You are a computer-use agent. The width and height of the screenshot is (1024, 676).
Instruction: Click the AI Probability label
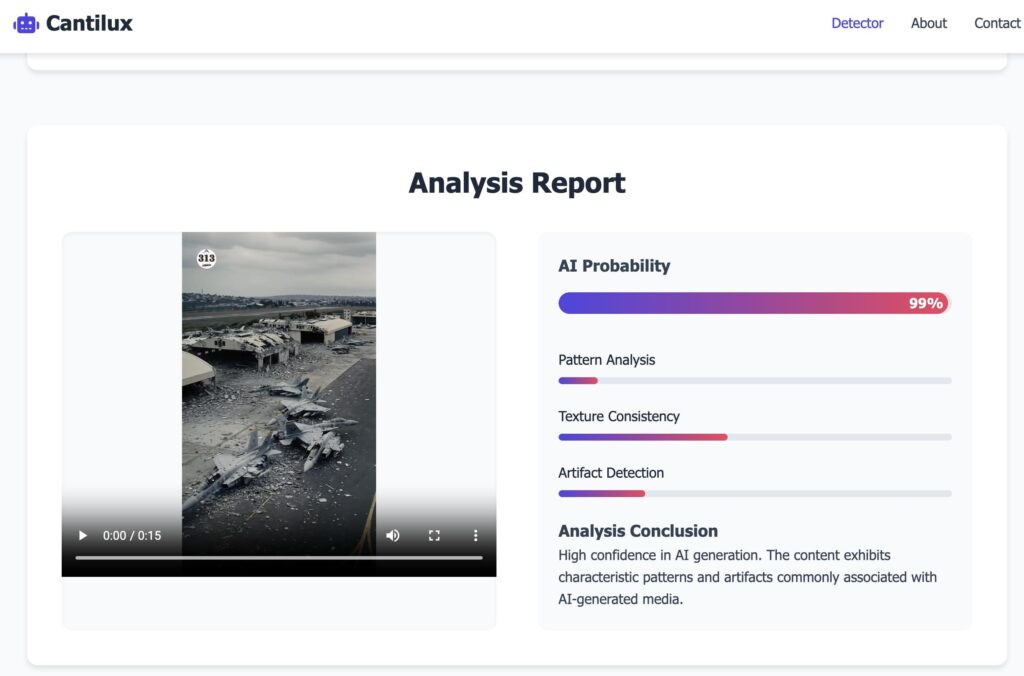coord(614,266)
